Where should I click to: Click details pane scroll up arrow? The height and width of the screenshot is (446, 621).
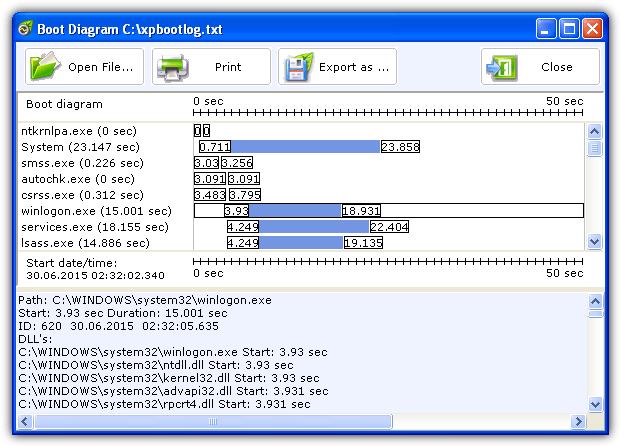pyautogui.click(x=595, y=301)
